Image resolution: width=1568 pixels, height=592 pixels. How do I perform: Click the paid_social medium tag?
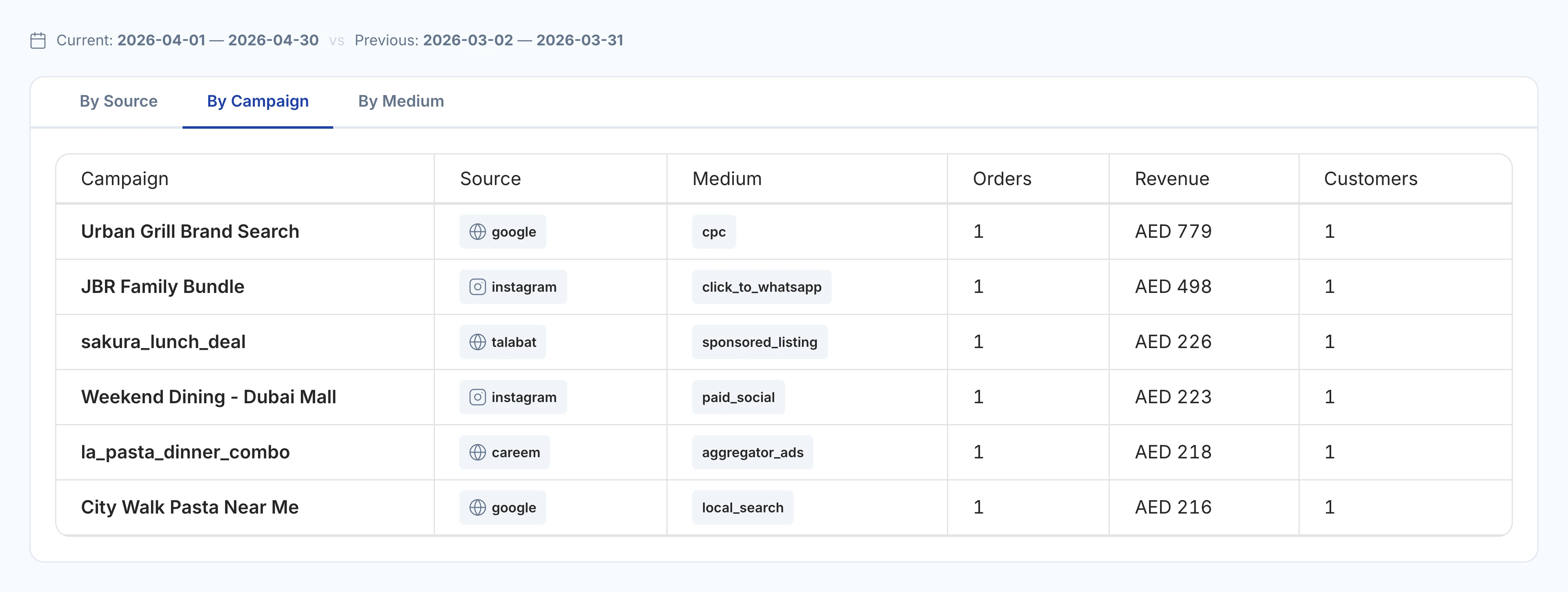(x=738, y=397)
